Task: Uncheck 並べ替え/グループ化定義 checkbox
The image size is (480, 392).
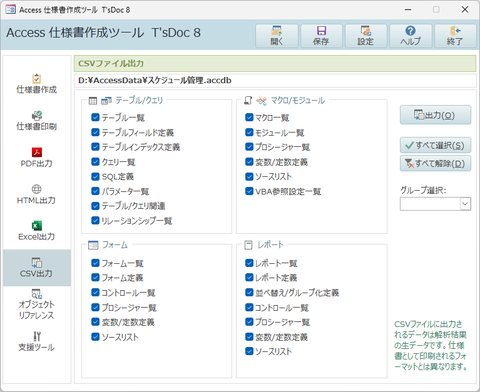Action: (249, 292)
